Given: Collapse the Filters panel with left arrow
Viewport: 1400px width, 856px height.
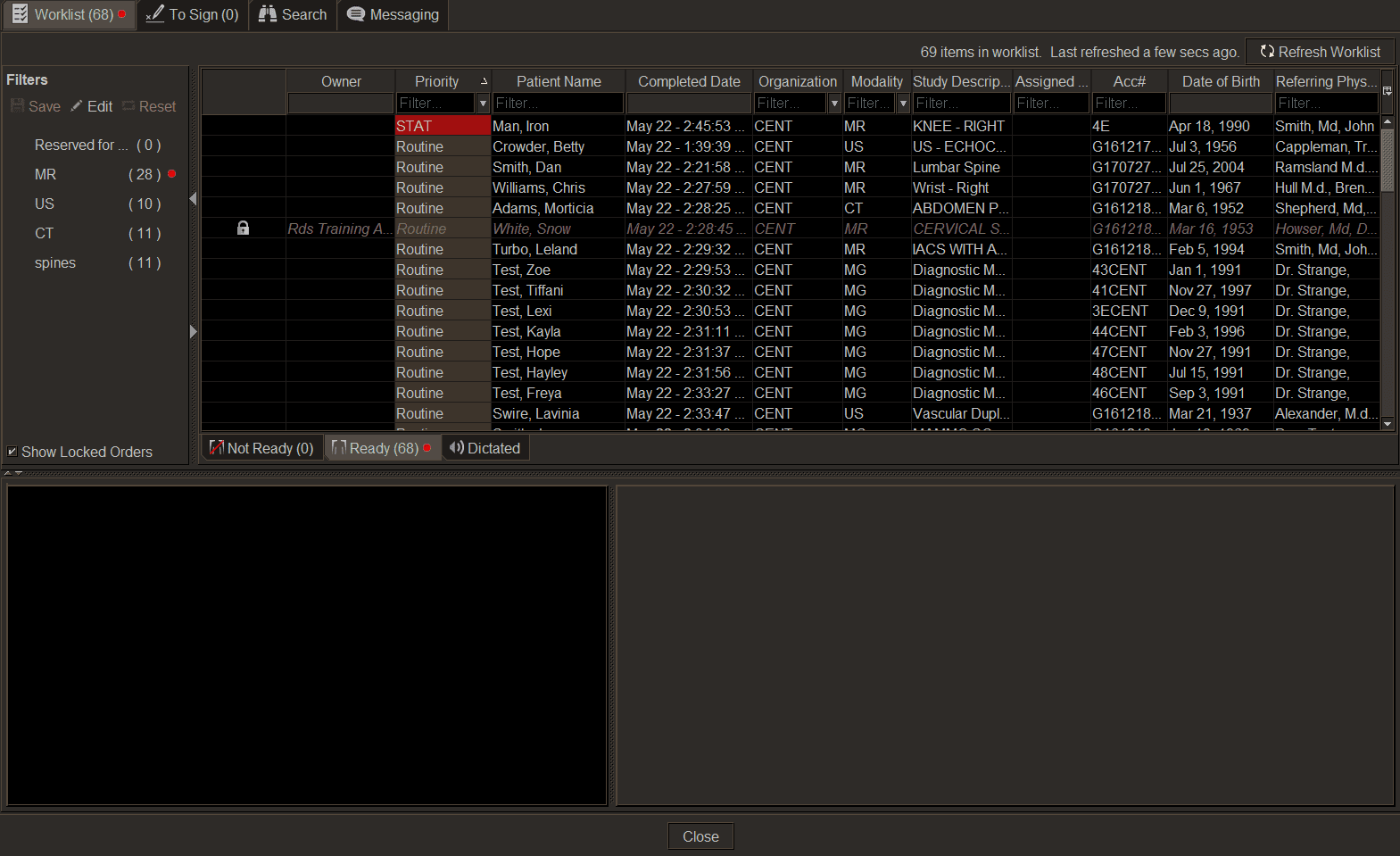Looking at the screenshot, I should click(x=193, y=199).
